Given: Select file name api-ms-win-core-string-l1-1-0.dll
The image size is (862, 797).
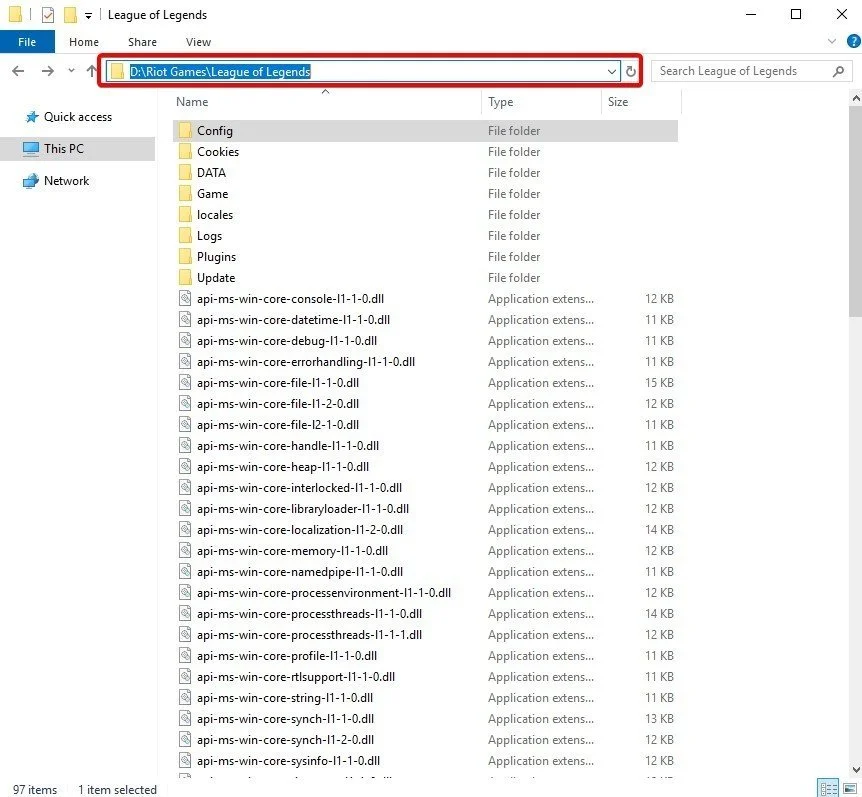Looking at the screenshot, I should tap(285, 698).
